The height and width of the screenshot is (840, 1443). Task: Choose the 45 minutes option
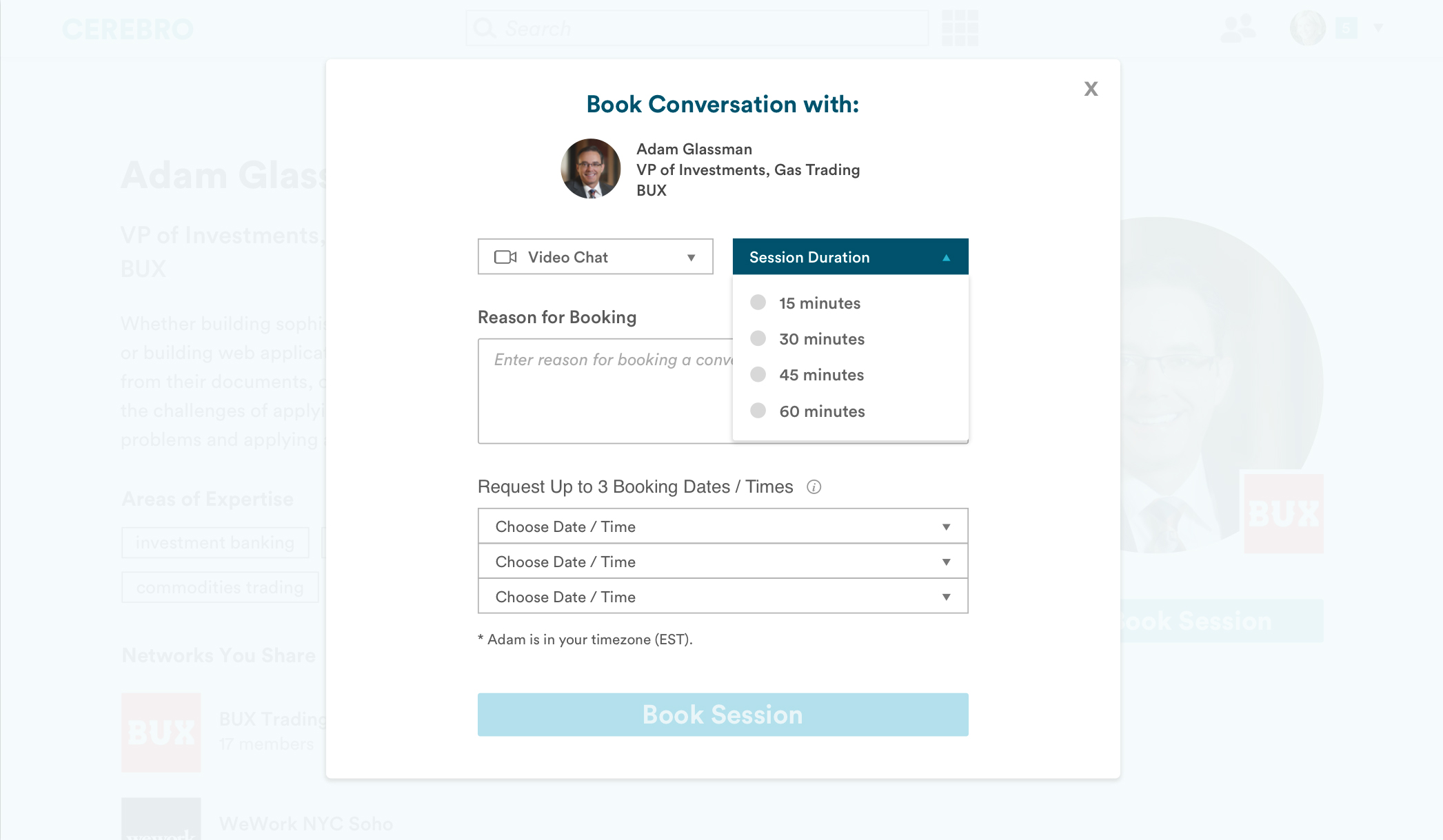[758, 374]
